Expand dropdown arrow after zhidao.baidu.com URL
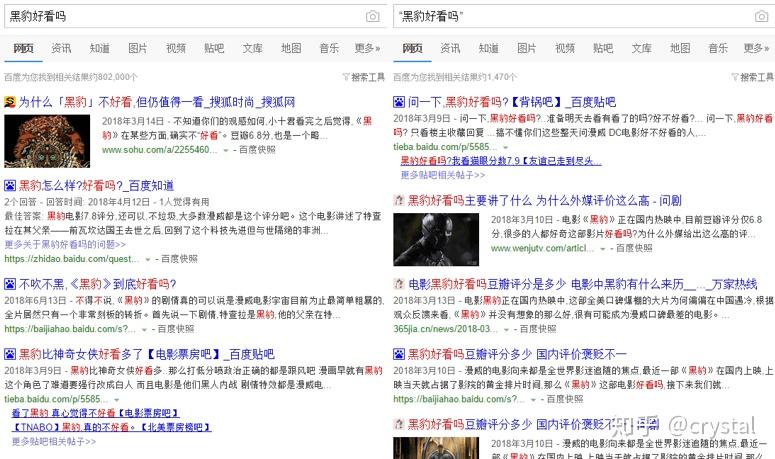Screen dimensions: 775x459 tap(147, 259)
